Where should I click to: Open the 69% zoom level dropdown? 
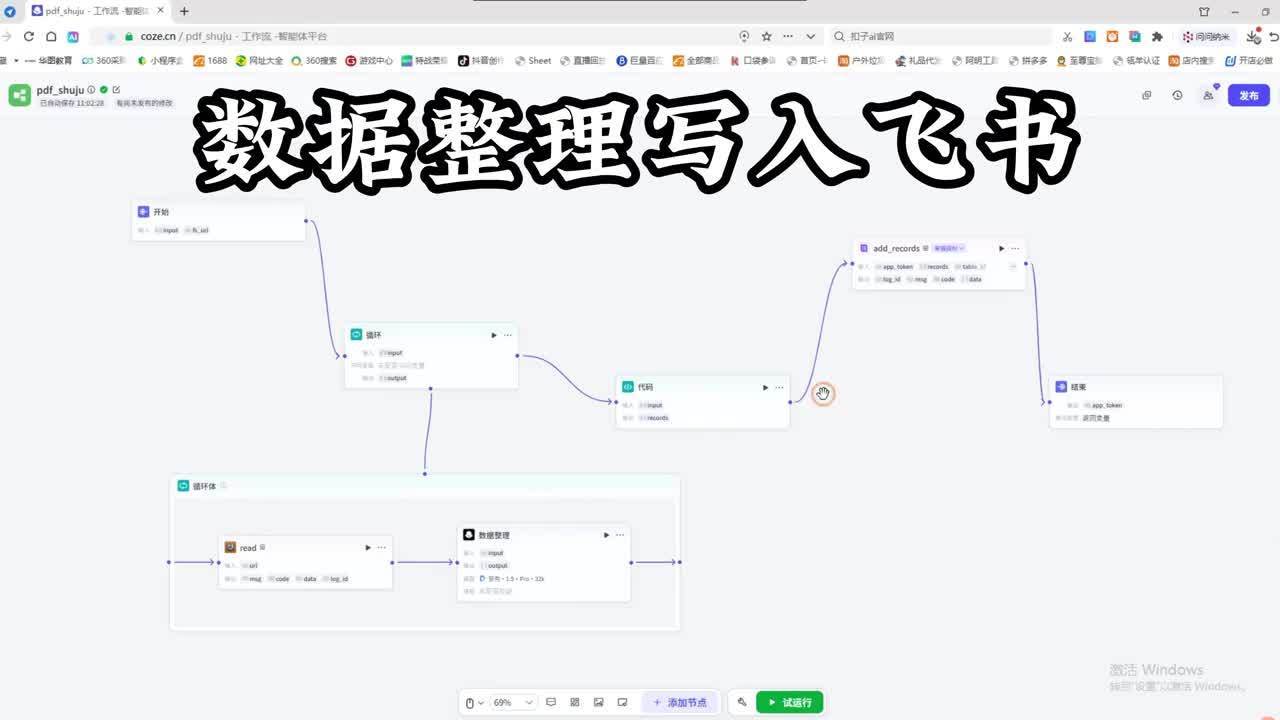click(x=512, y=702)
